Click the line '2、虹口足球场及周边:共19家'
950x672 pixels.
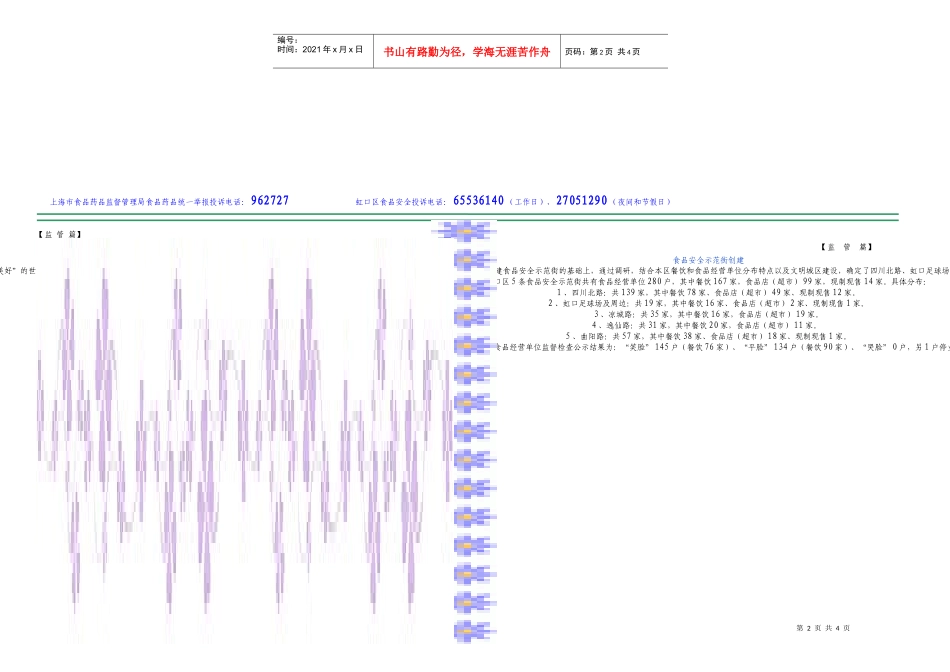(x=707, y=304)
